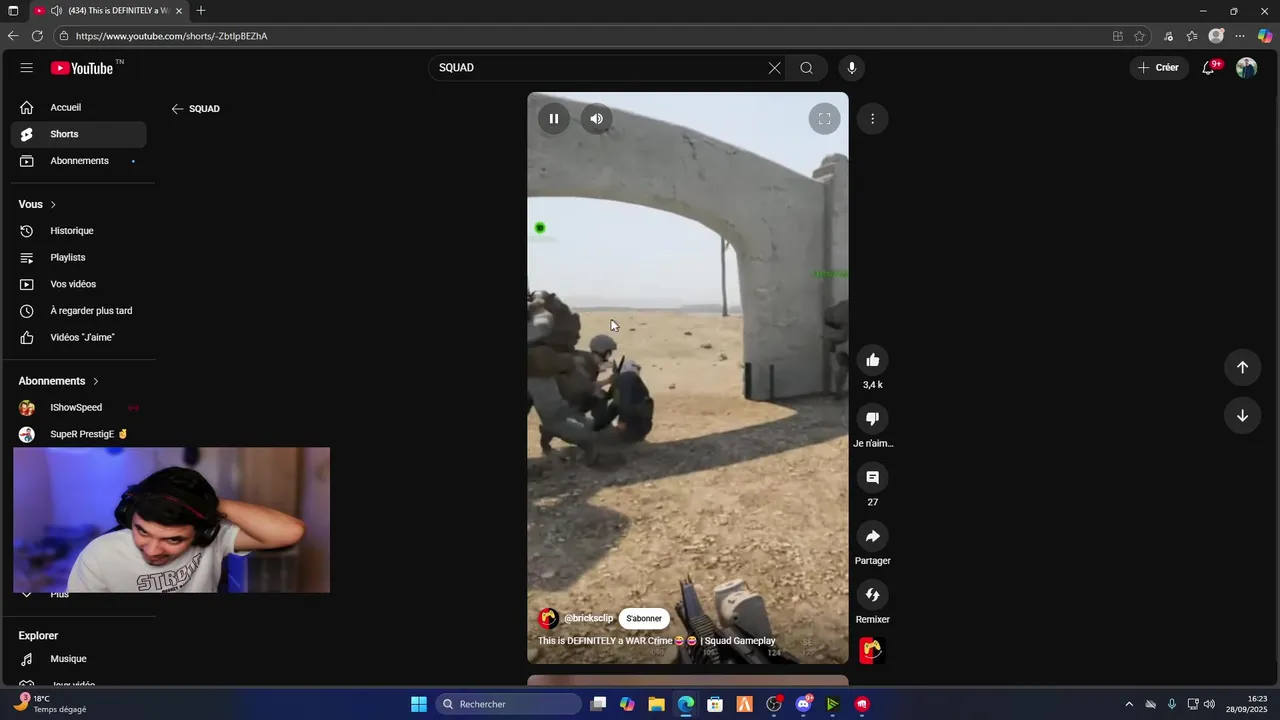Open the YouTube account avatar menu
Viewport: 1280px width, 720px height.
(1246, 68)
